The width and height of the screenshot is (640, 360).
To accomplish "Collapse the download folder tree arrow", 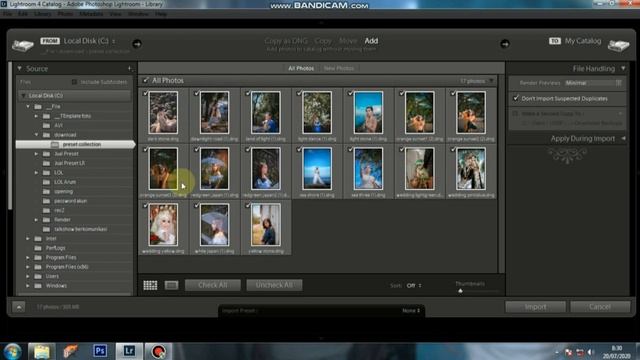I will tap(36, 135).
